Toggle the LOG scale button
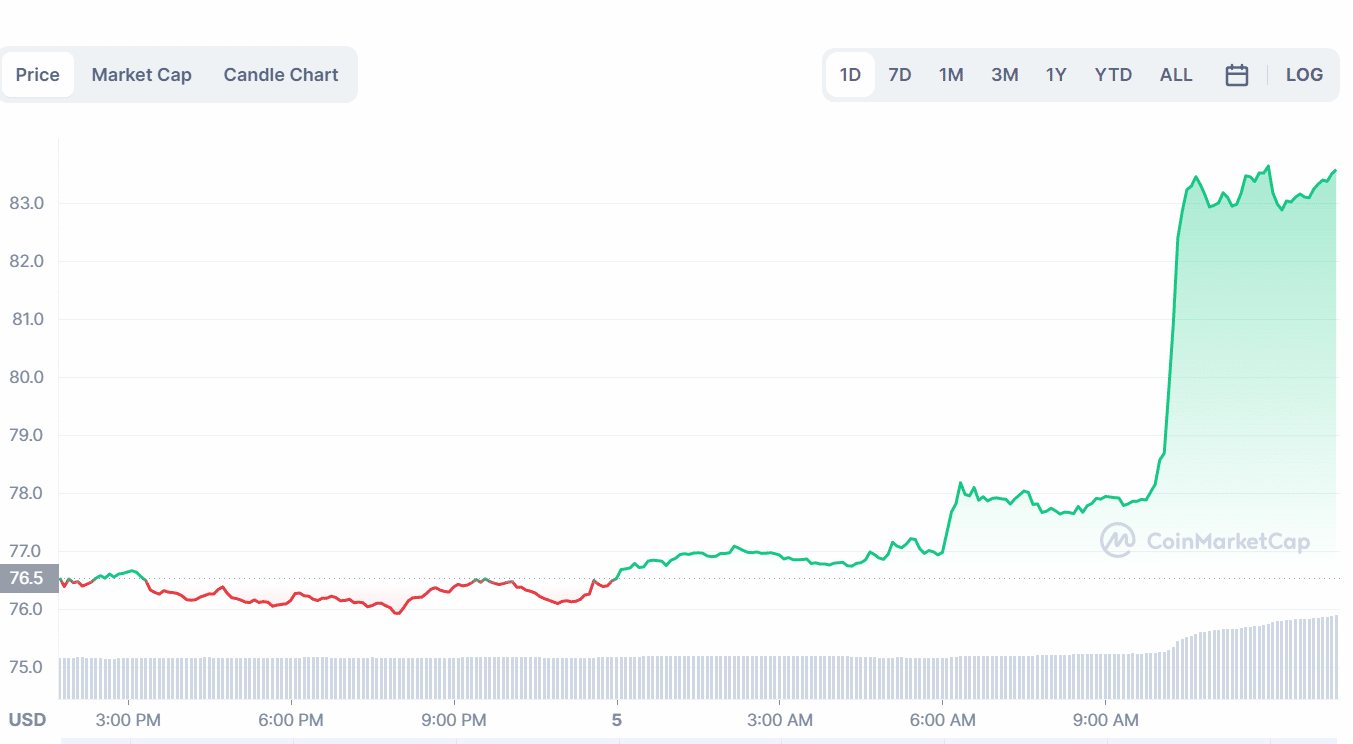This screenshot has height=744, width=1353. [1304, 75]
